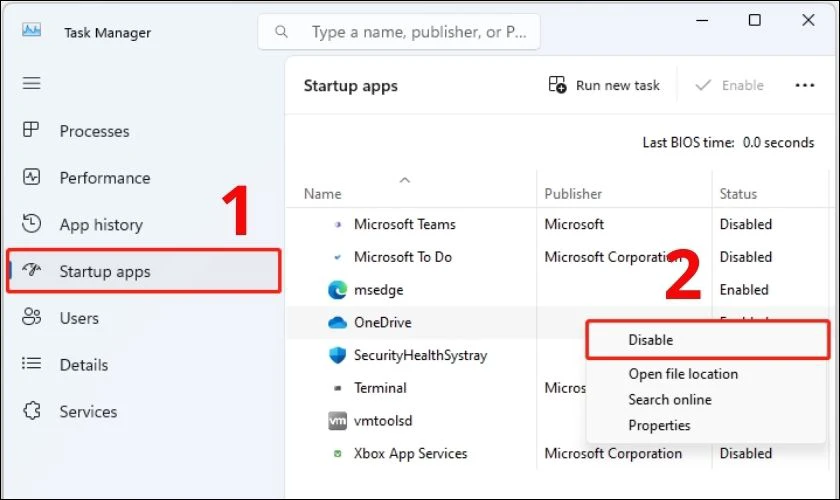Click the vmtoolsd vm icon

[338, 421]
